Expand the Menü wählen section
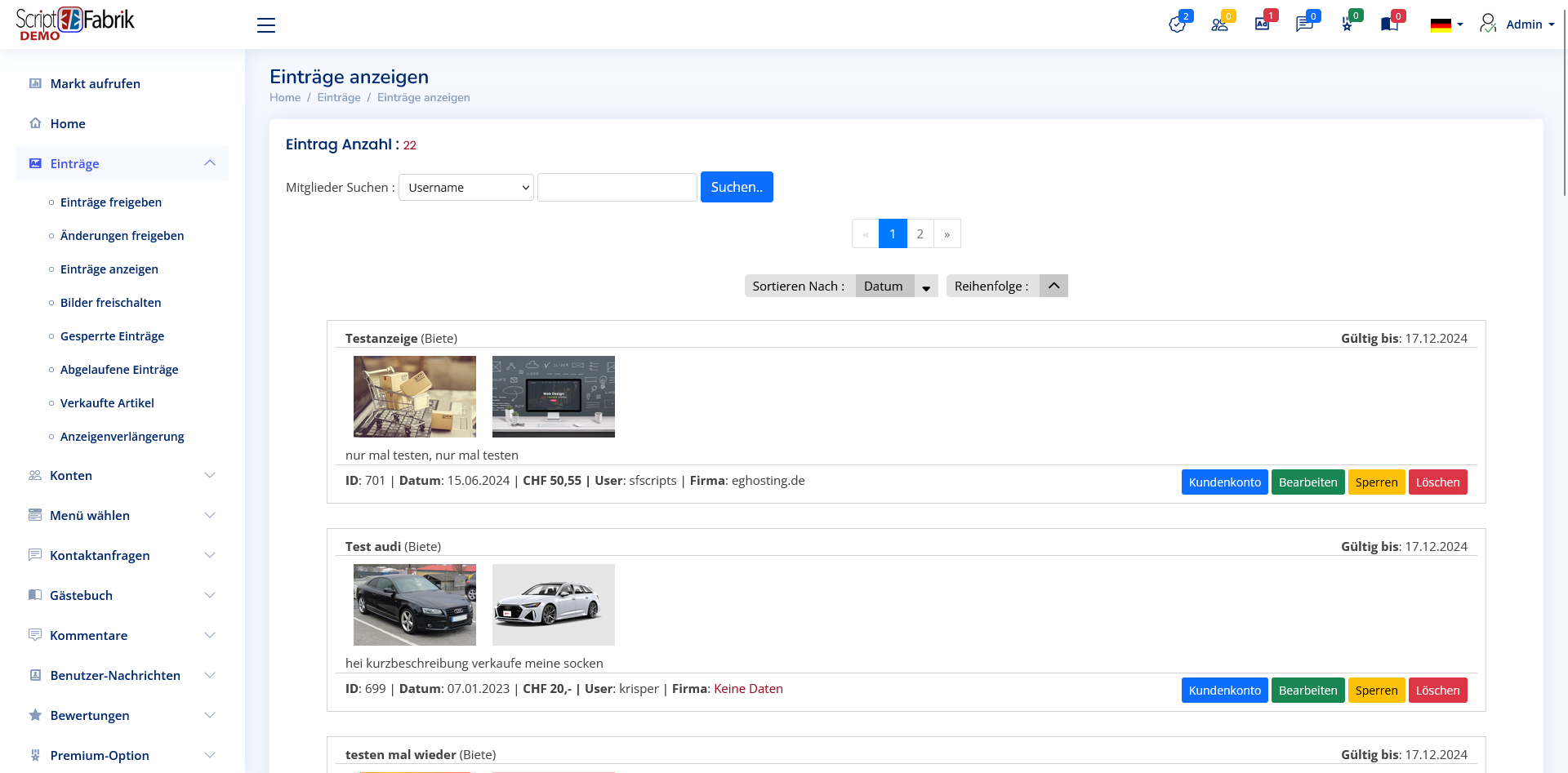 [210, 515]
